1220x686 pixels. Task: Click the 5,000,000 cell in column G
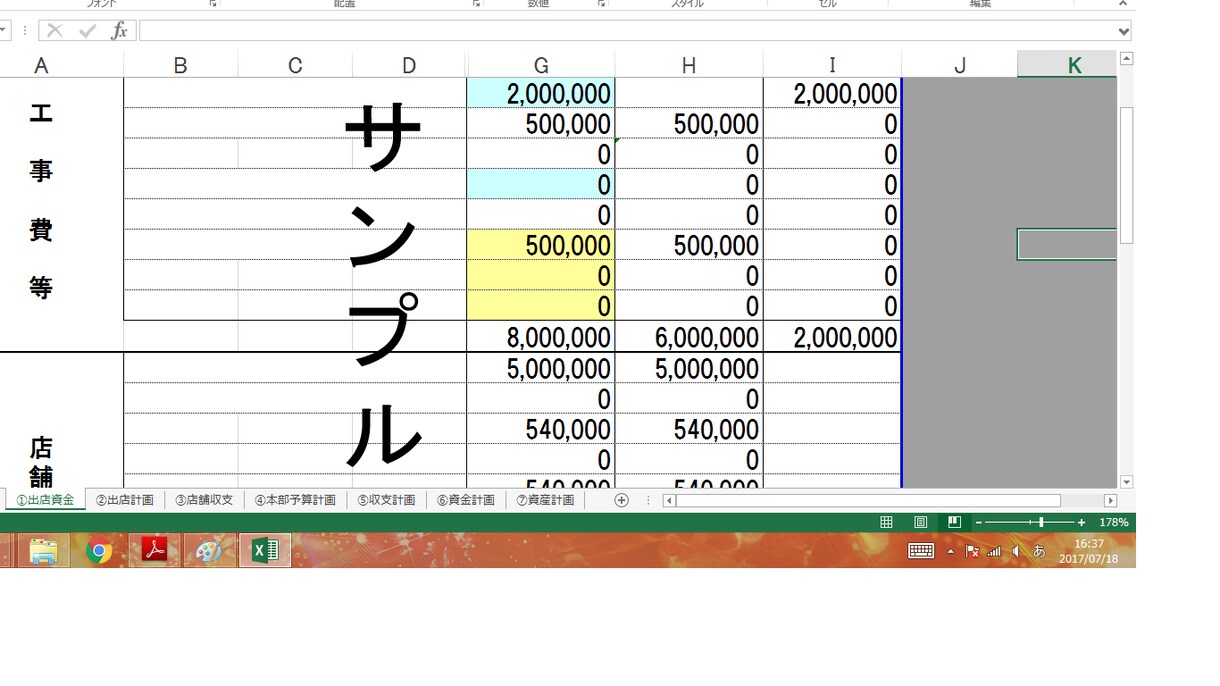541,368
